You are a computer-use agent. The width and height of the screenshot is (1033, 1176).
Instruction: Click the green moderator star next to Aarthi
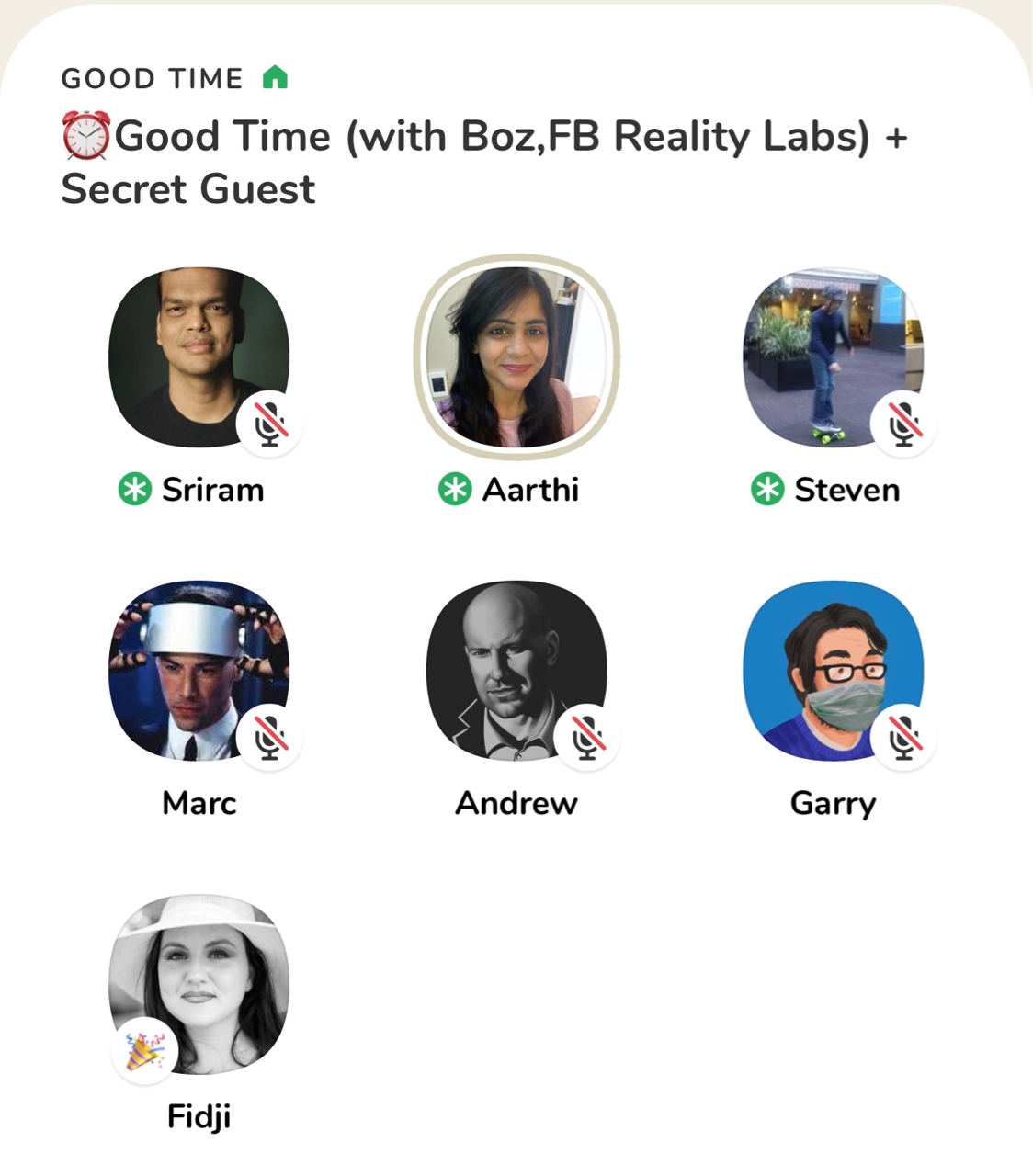[455, 490]
